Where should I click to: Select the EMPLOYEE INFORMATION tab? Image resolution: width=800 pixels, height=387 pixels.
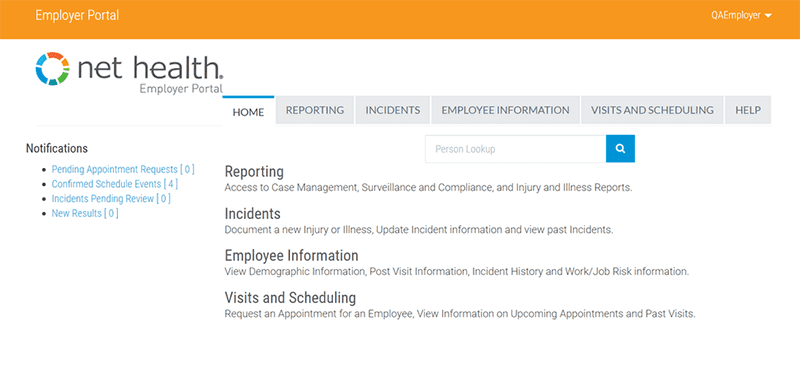pyautogui.click(x=505, y=110)
